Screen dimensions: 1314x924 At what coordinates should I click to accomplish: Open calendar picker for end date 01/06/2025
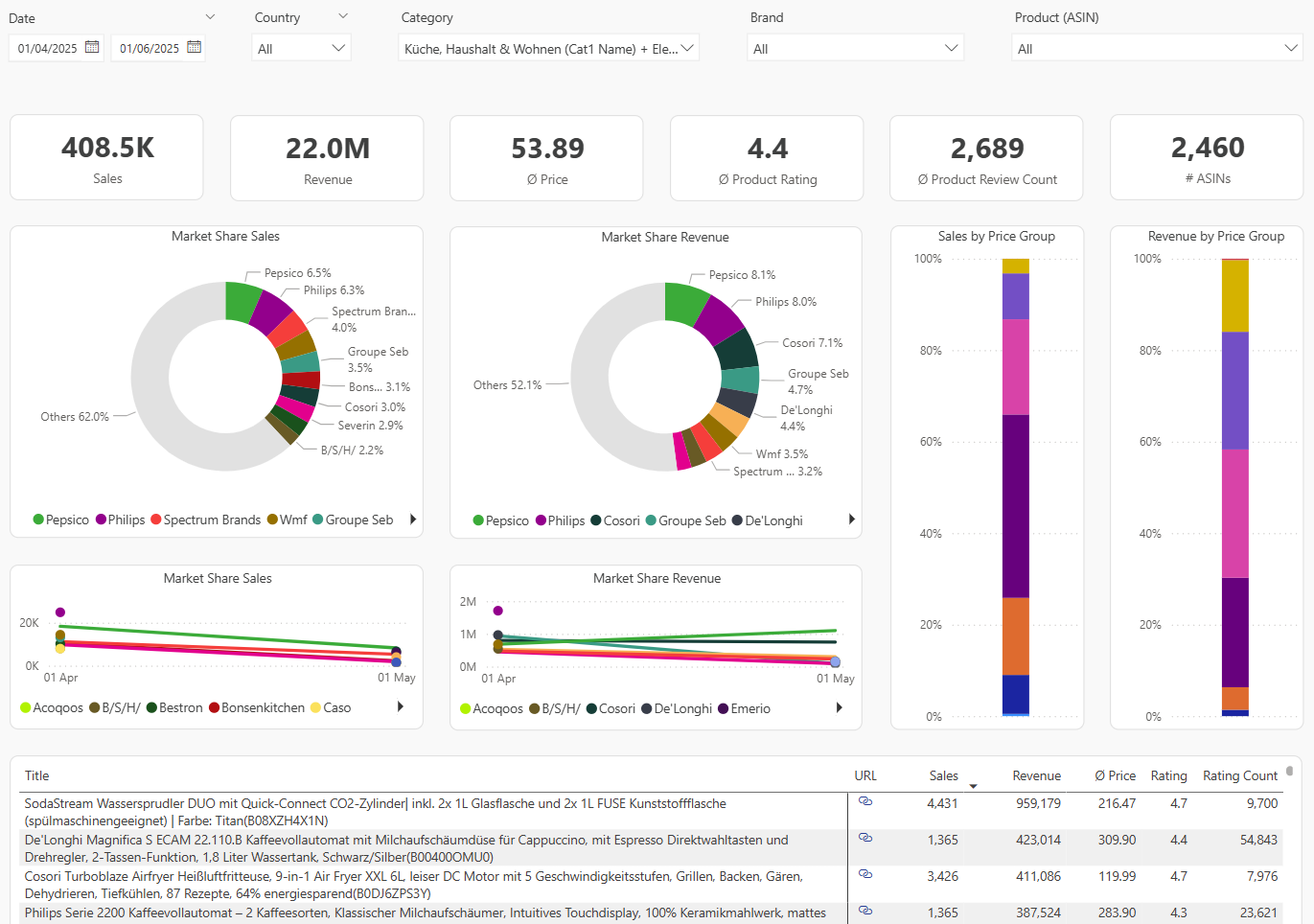(195, 47)
